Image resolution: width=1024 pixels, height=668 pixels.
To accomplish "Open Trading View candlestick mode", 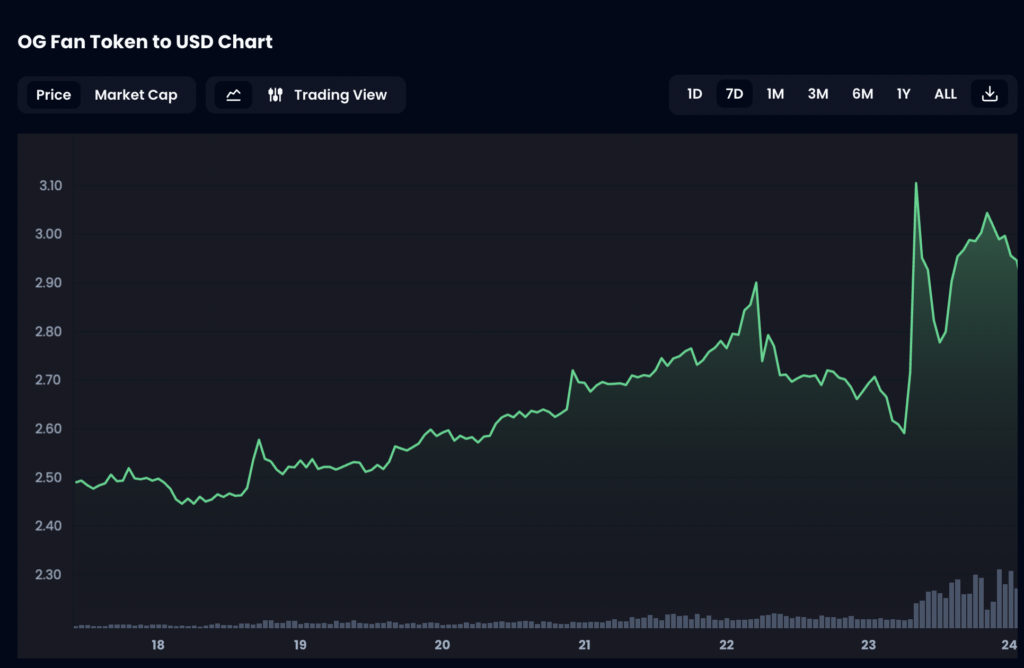I will click(x=327, y=95).
